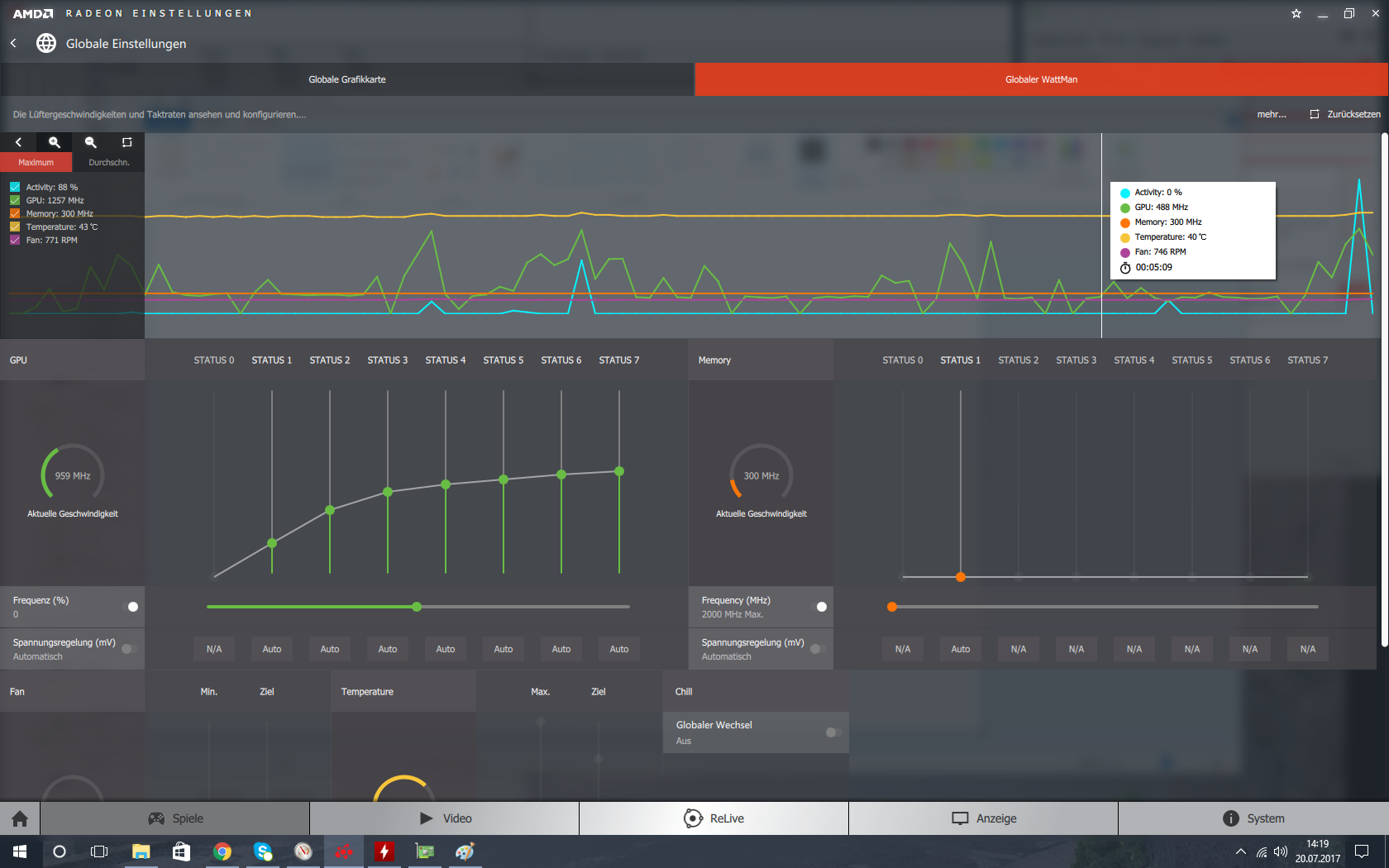Open Cortana search circle in taskbar
This screenshot has width=1389, height=868.
pos(60,851)
